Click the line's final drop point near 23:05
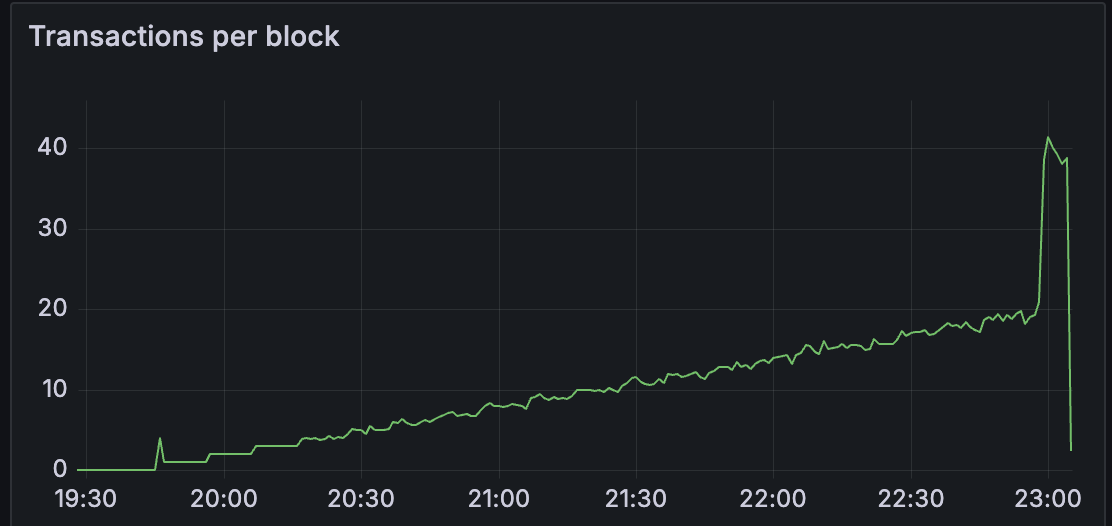 1071,450
